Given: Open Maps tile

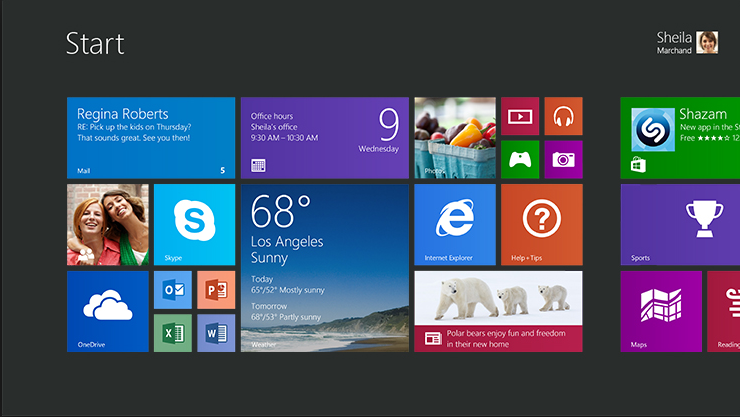Looking at the screenshot, I should (660, 310).
